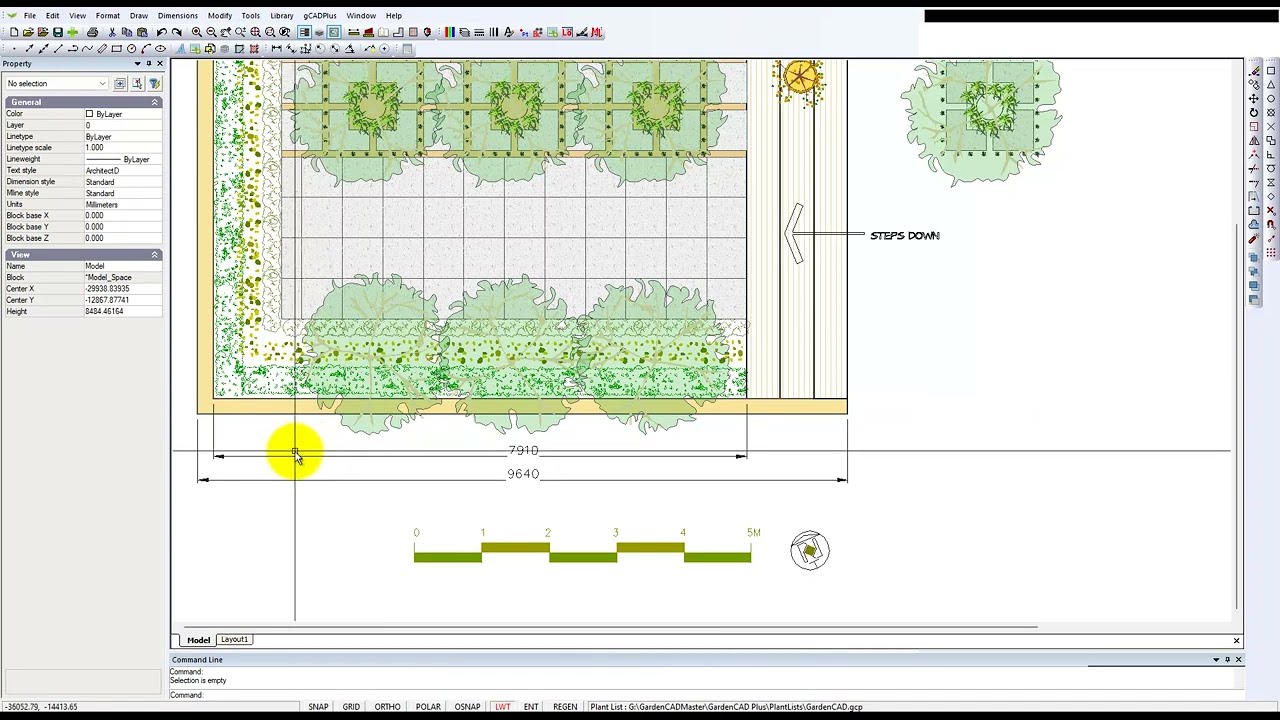This screenshot has height=720, width=1280.
Task: Toggle ORTHO mode in status bar
Action: [387, 707]
